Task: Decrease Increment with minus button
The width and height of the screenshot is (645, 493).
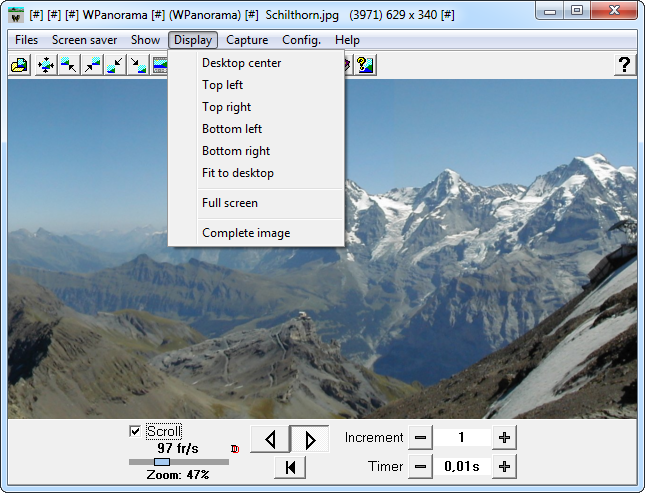Action: (x=420, y=437)
